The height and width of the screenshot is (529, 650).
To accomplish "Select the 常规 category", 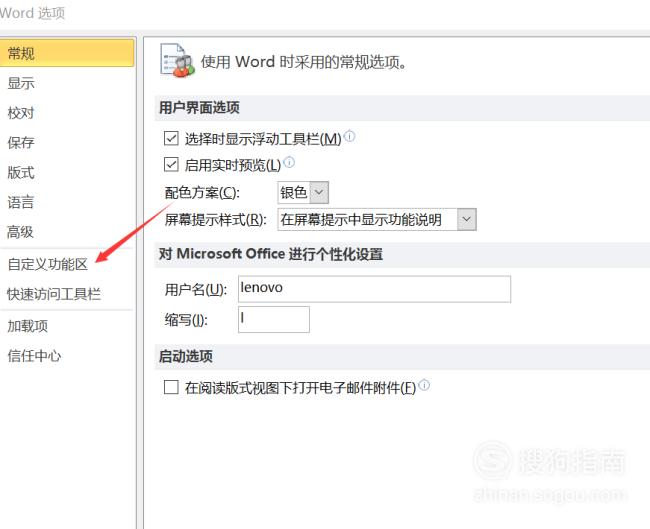I will [66, 53].
